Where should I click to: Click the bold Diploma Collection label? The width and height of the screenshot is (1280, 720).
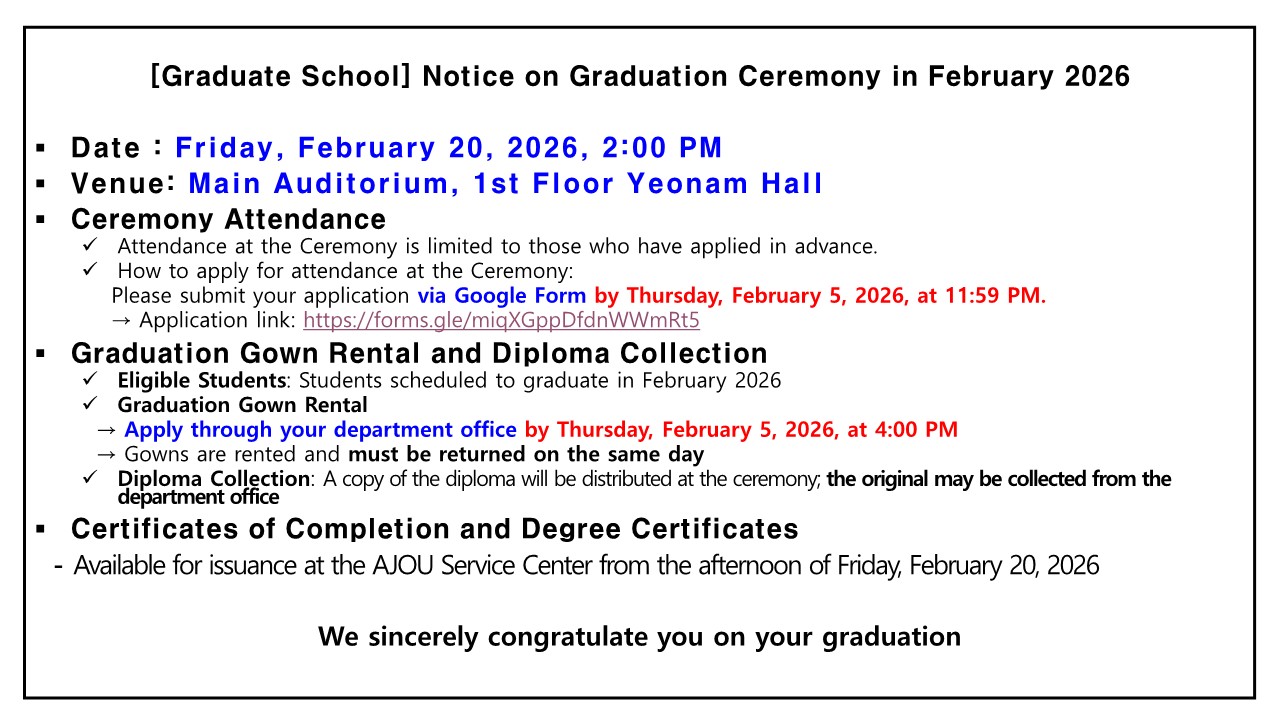[x=213, y=479]
